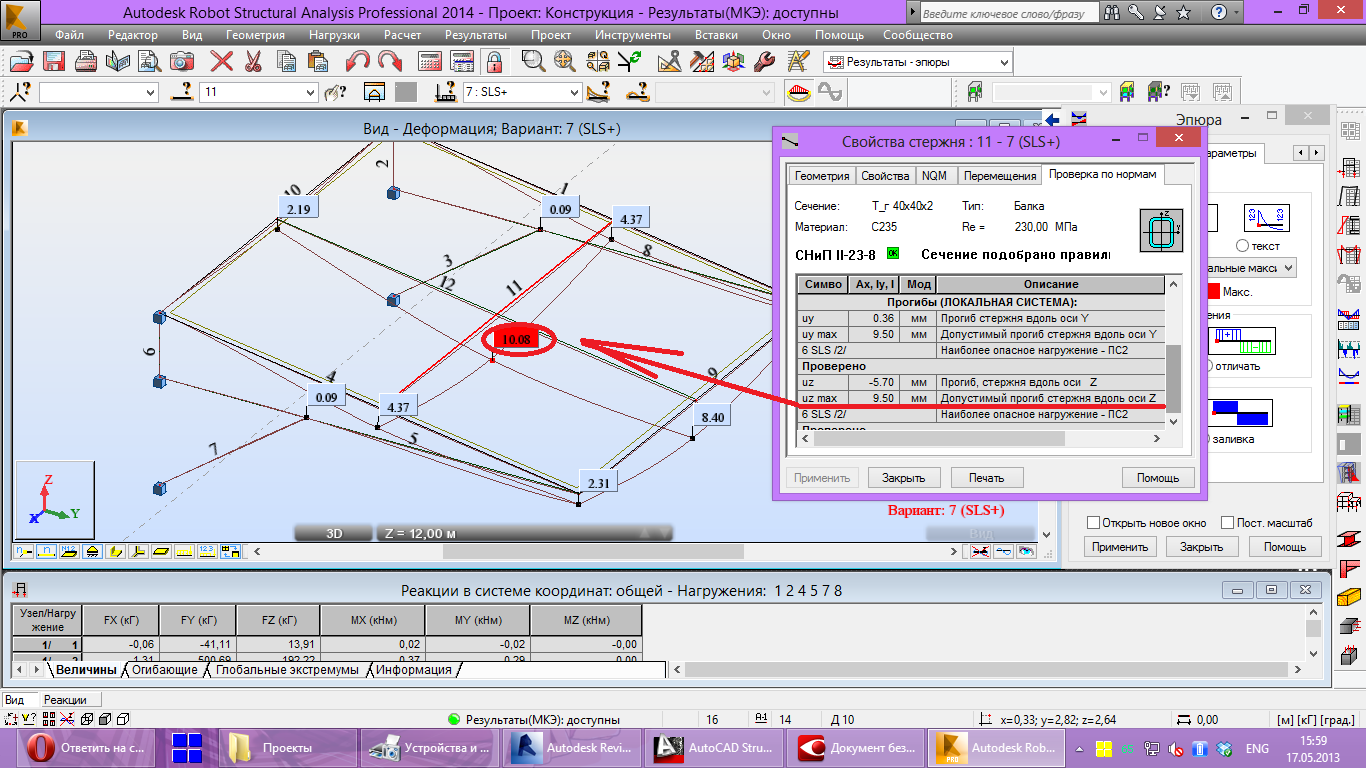The width and height of the screenshot is (1366, 768).
Task: Click the node selection query icon
Action: 20,92
